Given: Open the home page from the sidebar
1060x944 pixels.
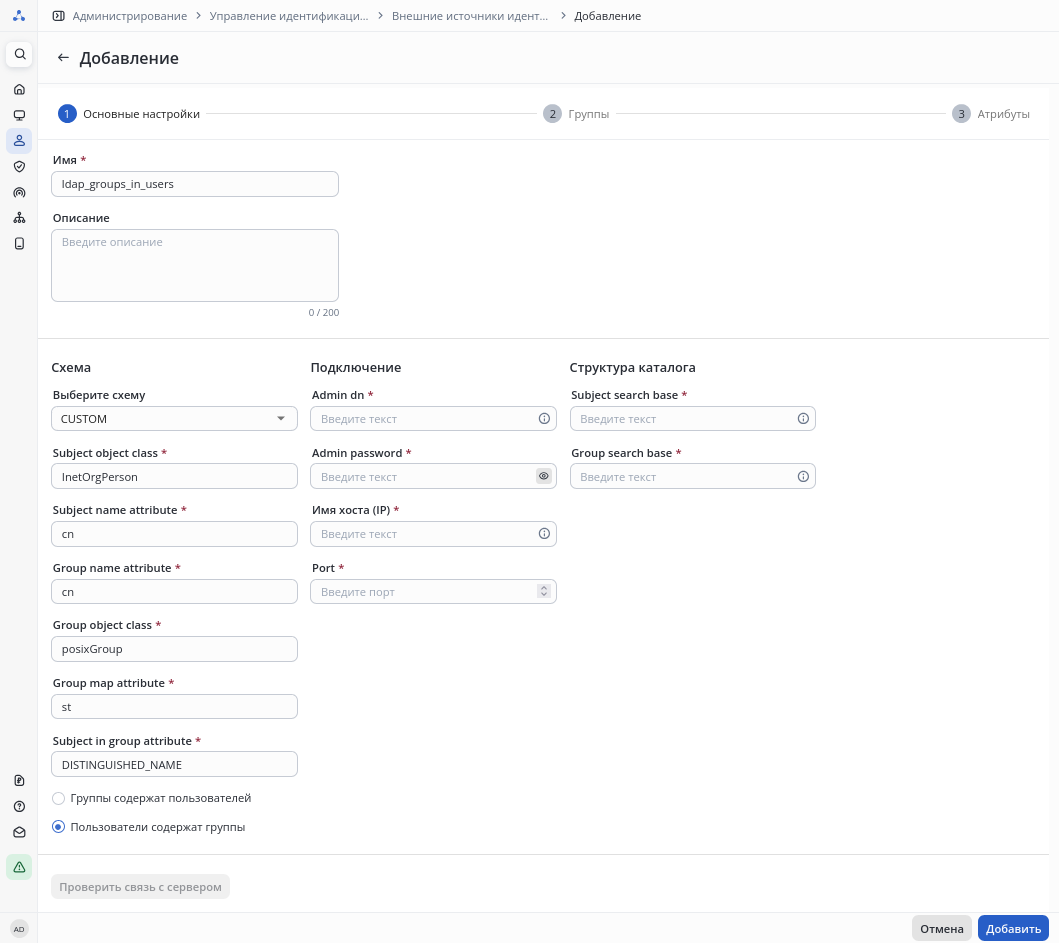Looking at the screenshot, I should 19,89.
